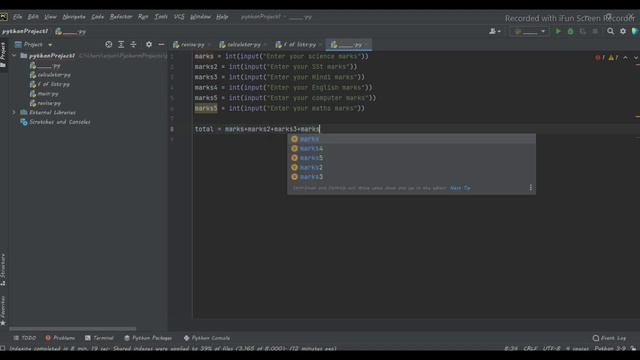Open the user account icon
This screenshot has height=360, width=640.
tap(494, 31)
